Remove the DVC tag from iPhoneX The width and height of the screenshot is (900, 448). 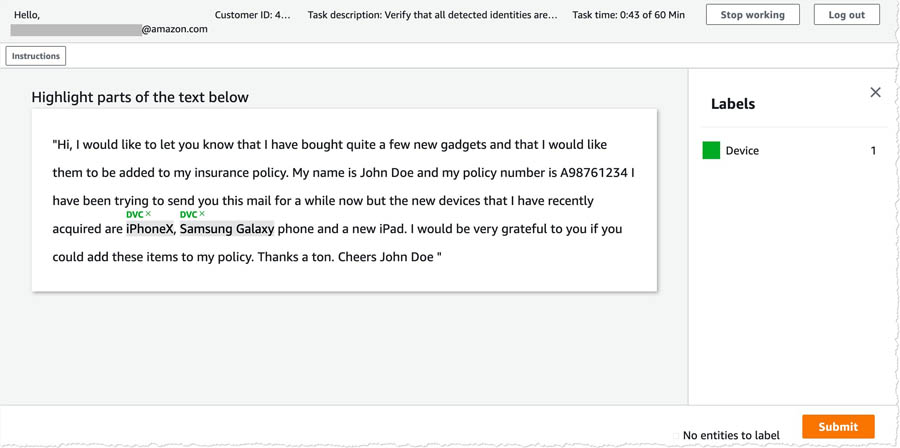pos(148,214)
